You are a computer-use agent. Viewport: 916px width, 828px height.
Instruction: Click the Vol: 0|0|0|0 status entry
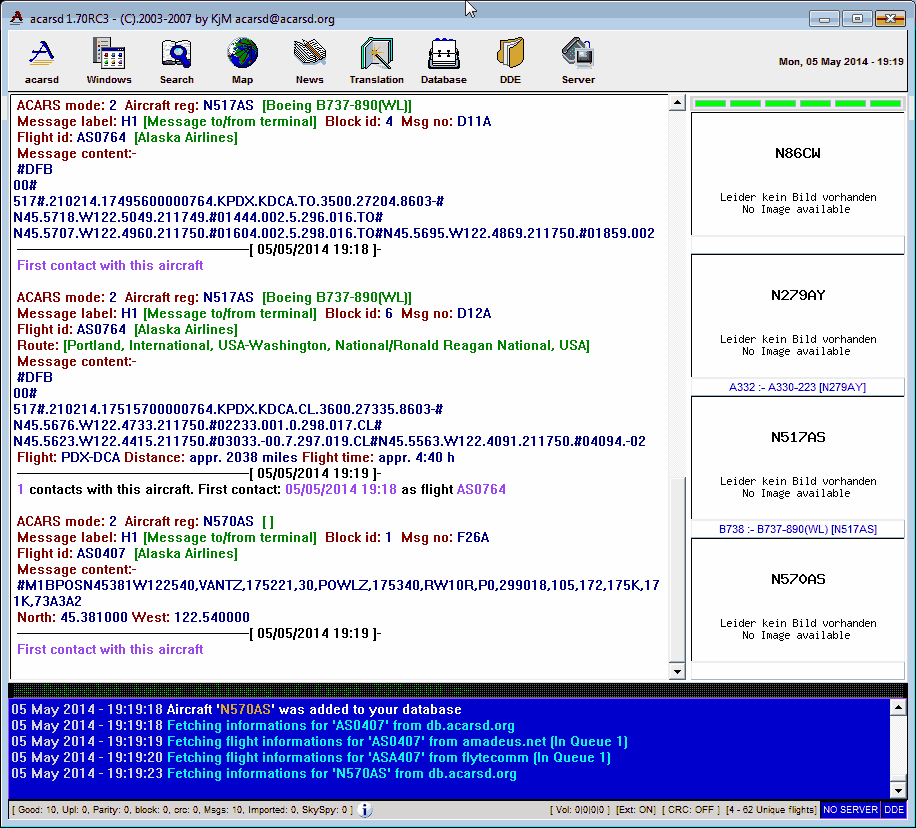(x=580, y=809)
